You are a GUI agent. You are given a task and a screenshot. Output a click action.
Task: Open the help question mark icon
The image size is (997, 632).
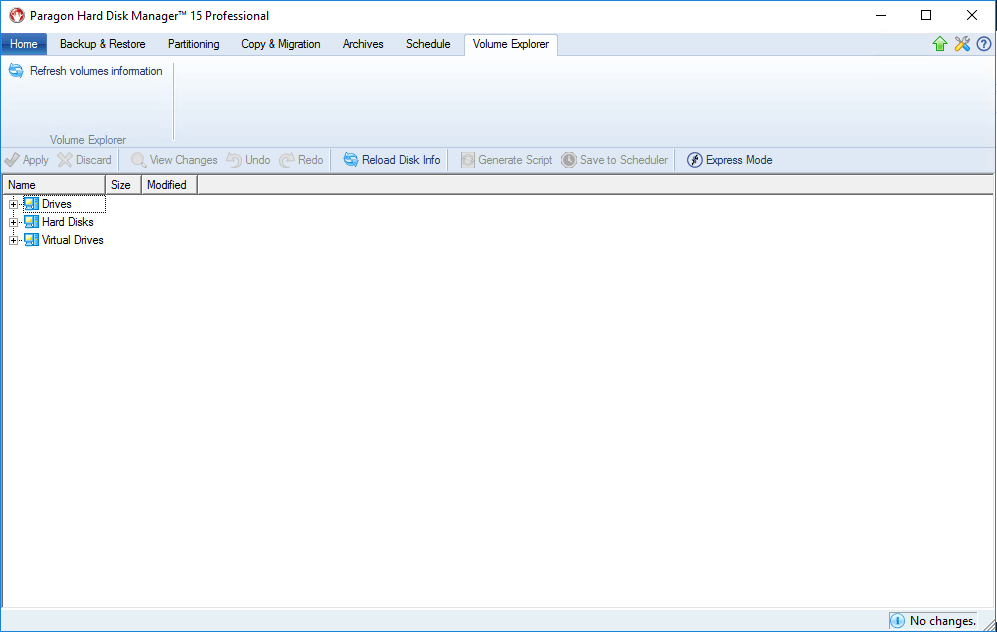(984, 44)
